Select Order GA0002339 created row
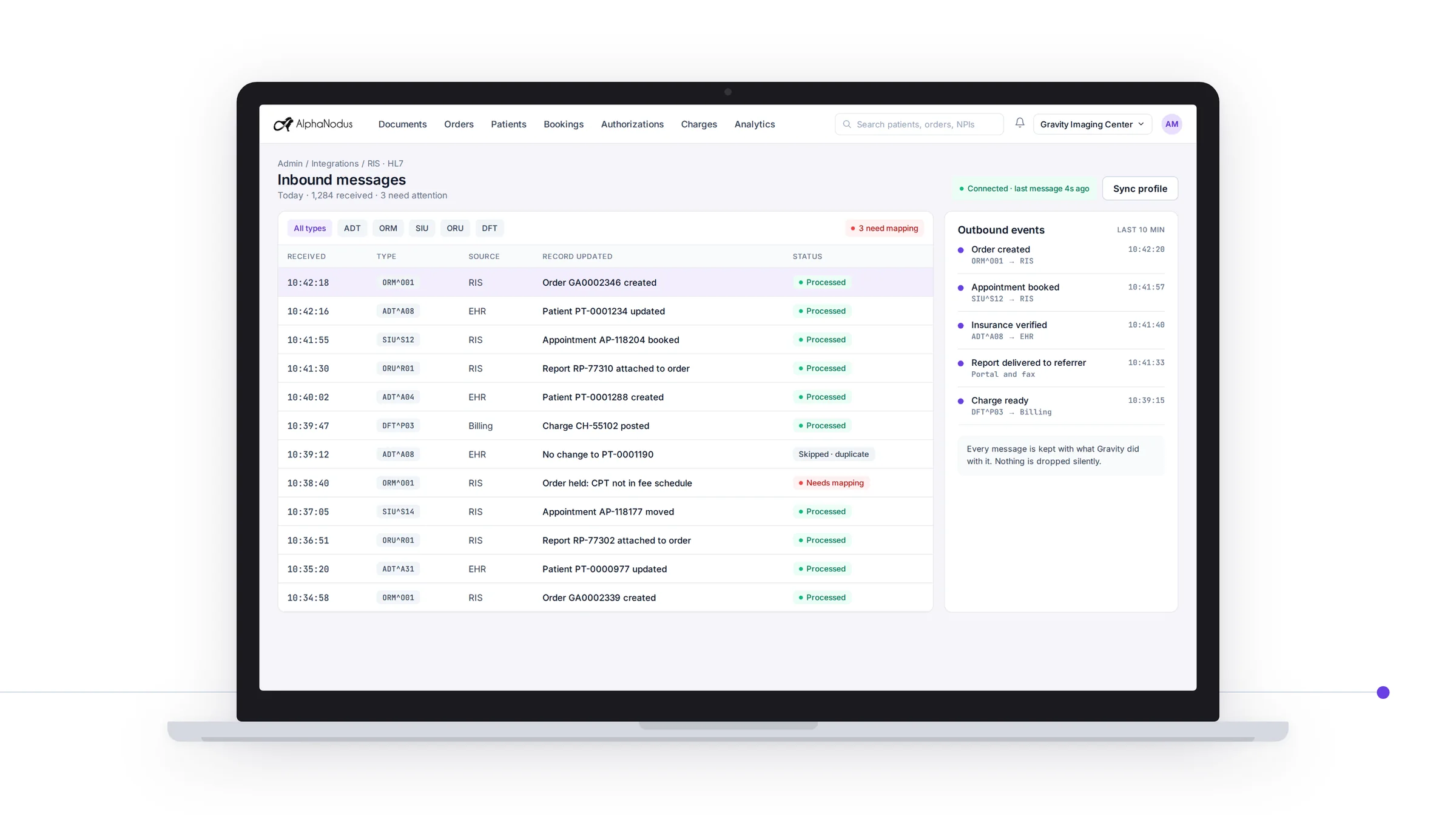 click(605, 598)
